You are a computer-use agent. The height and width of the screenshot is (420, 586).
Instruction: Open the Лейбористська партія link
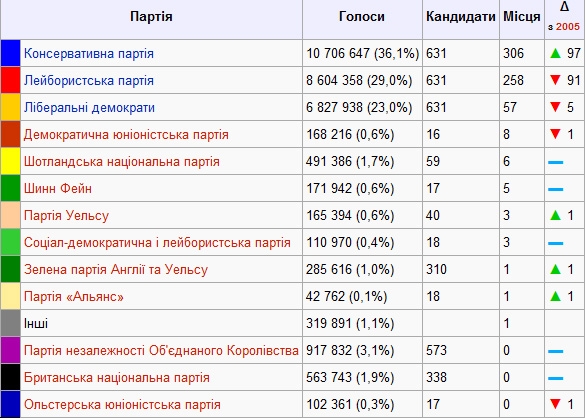coord(89,80)
